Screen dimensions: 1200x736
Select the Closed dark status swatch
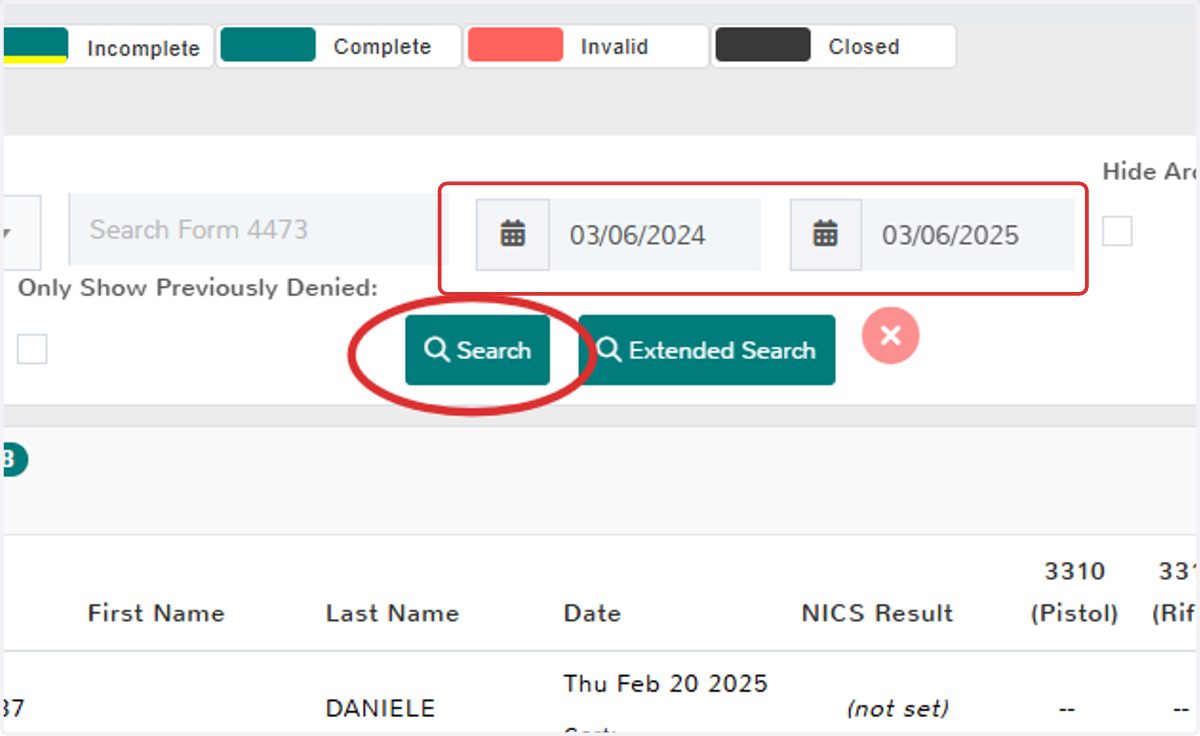tap(763, 45)
